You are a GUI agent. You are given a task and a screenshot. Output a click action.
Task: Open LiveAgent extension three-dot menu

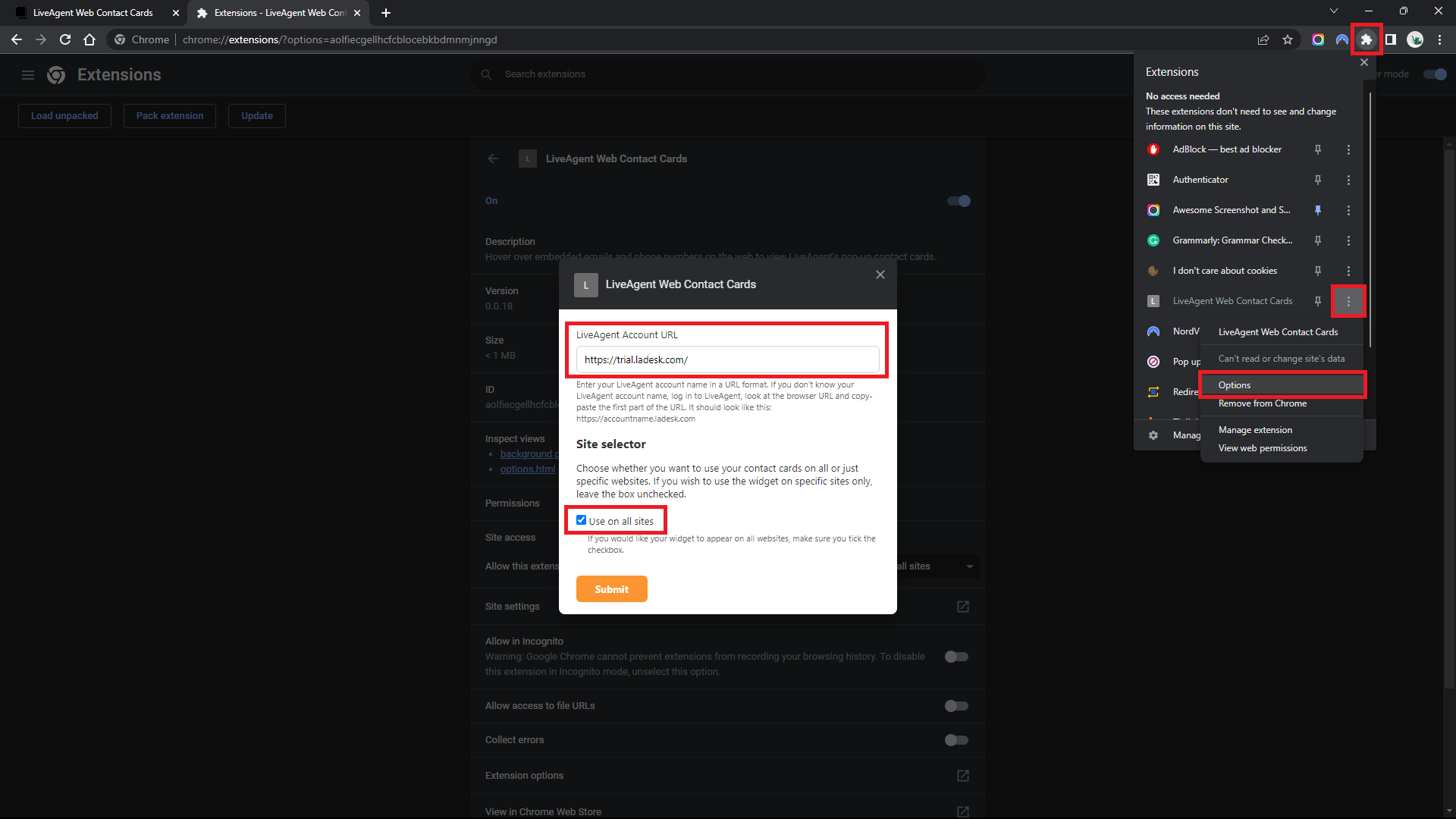(1348, 301)
